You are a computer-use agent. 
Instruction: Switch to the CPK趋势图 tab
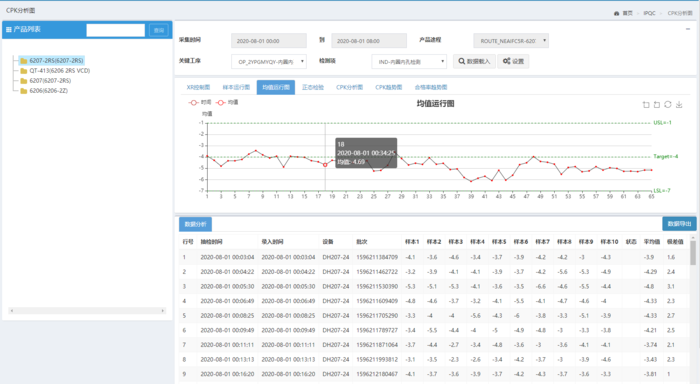click(x=388, y=88)
